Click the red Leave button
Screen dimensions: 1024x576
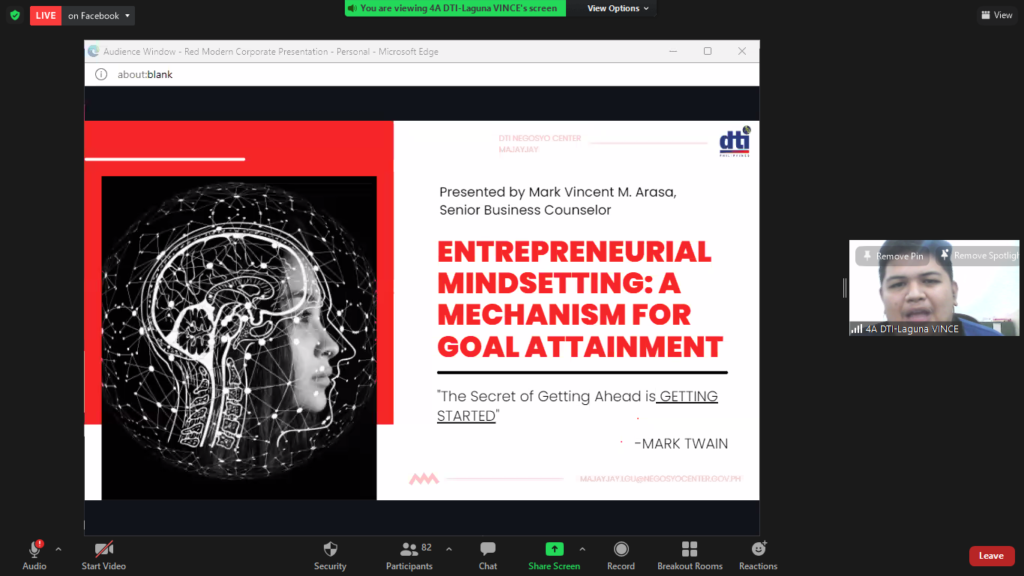click(991, 555)
